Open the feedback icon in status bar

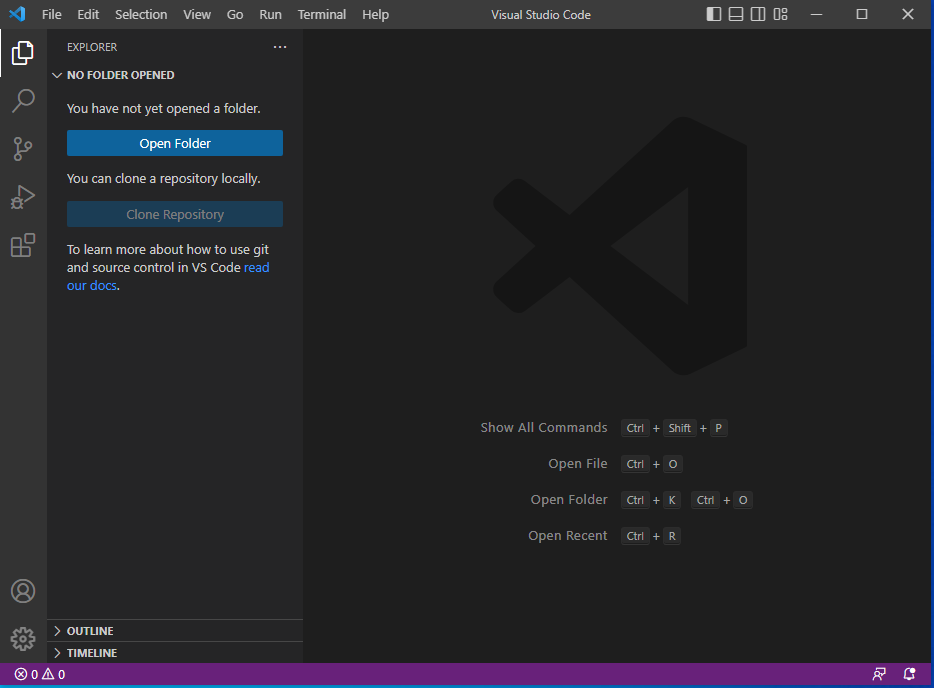click(x=879, y=674)
